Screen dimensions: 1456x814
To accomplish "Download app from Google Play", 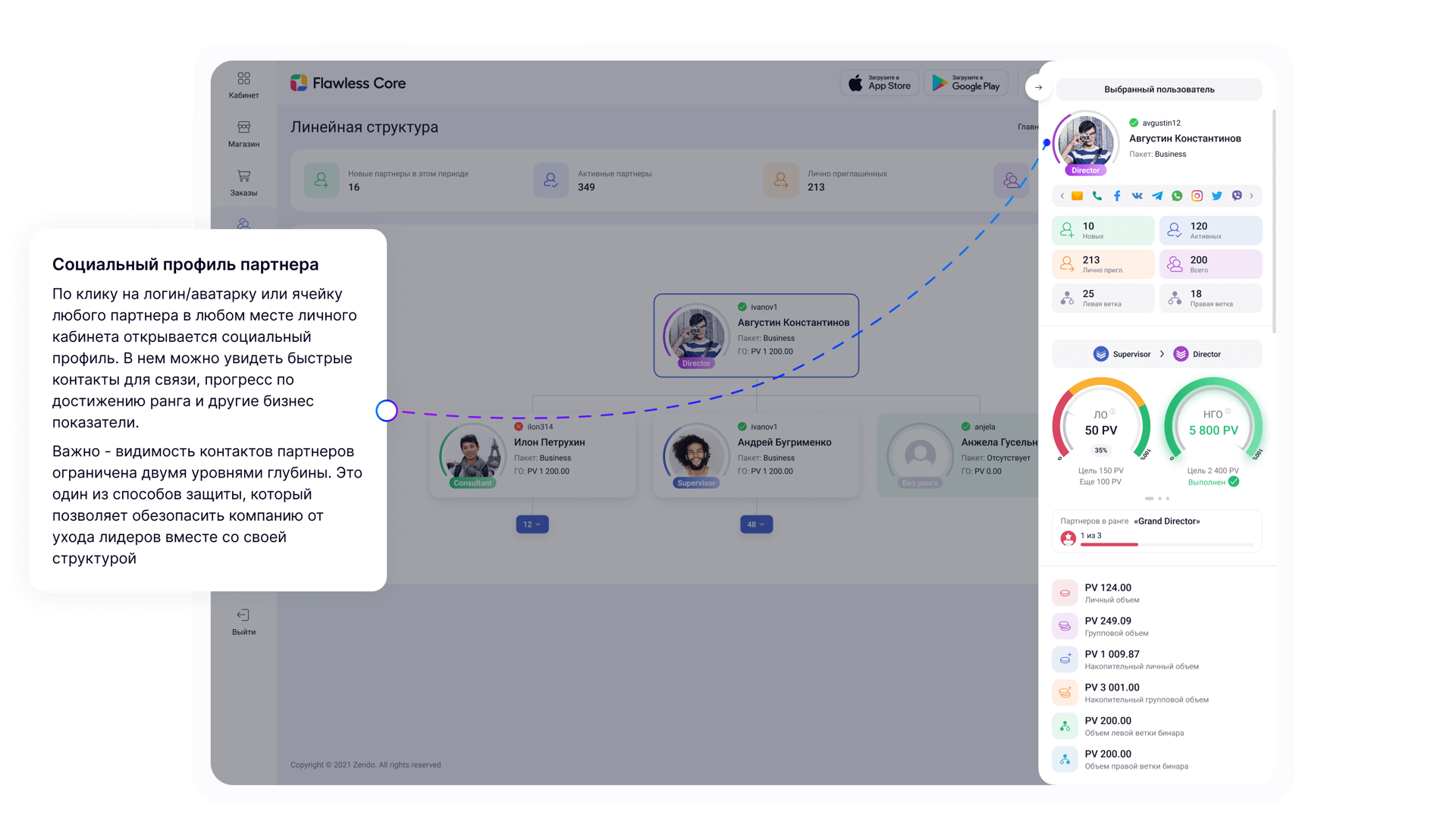I will (965, 83).
